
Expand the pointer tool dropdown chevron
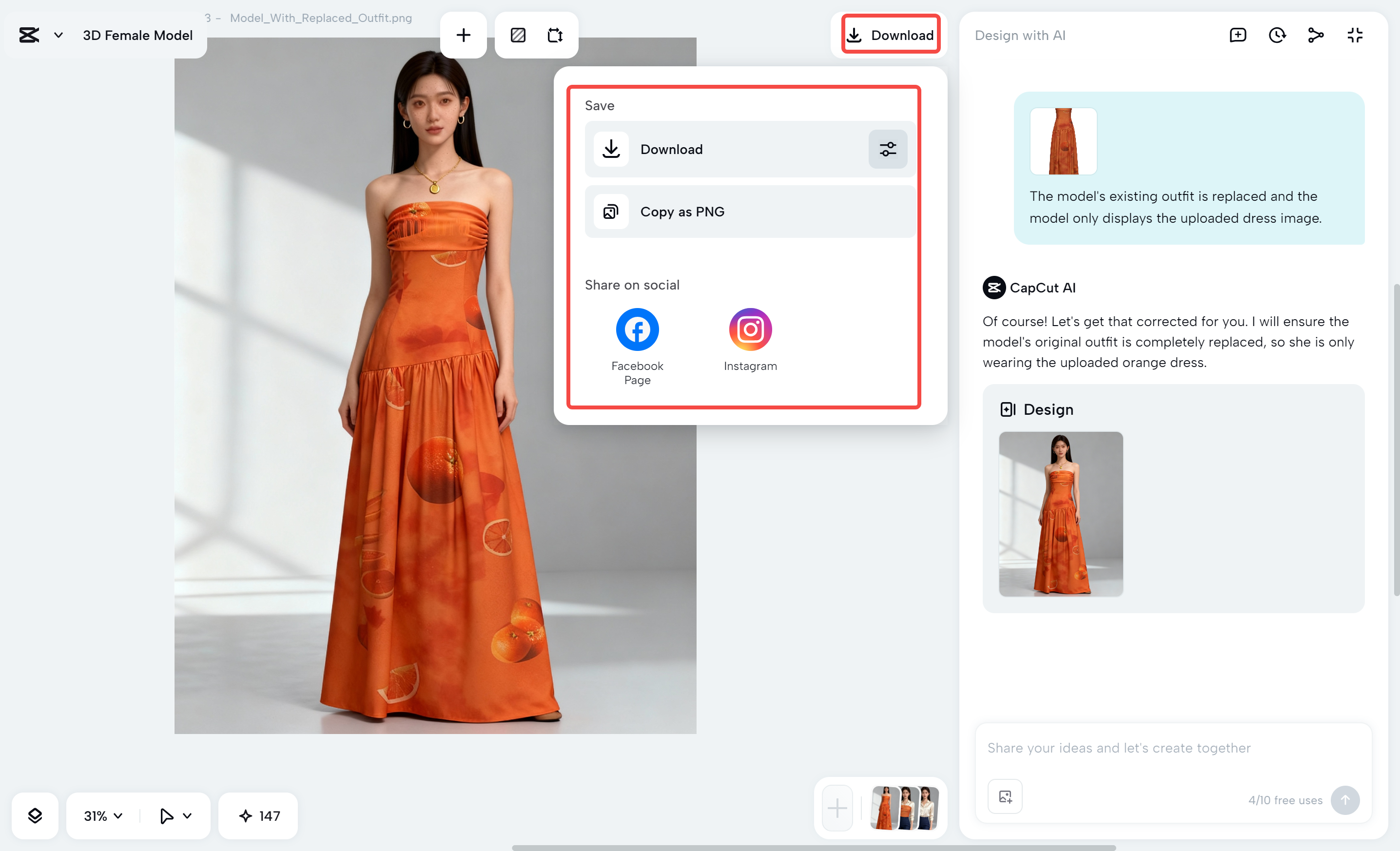(x=187, y=816)
